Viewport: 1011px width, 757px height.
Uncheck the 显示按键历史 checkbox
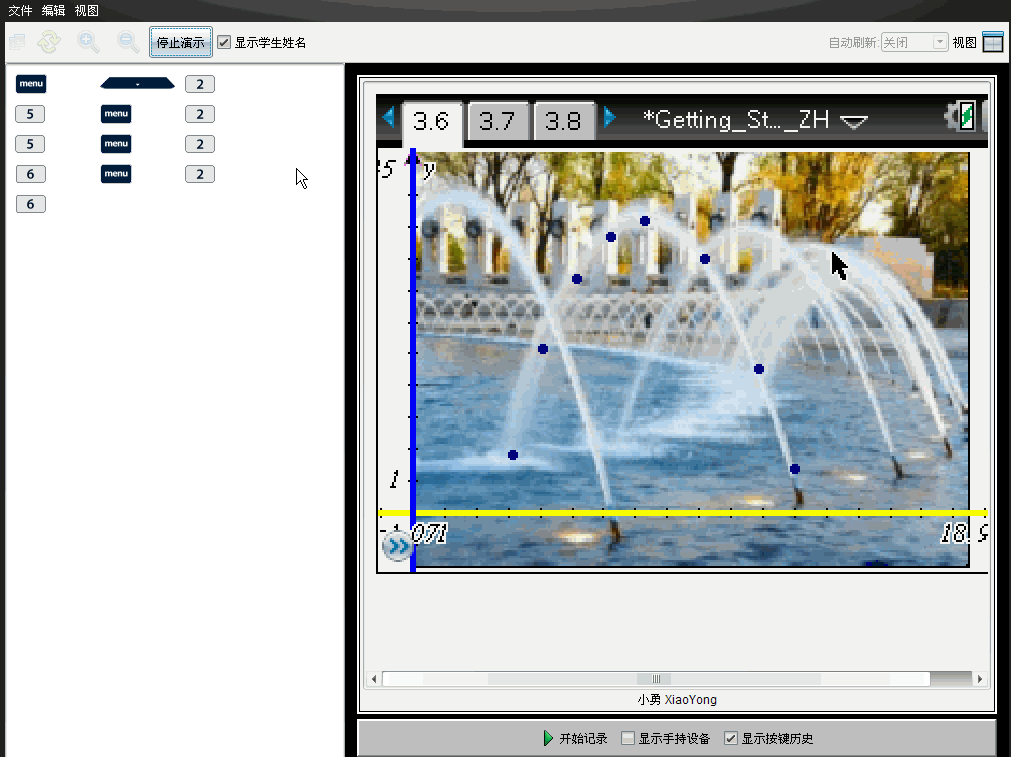pyautogui.click(x=731, y=738)
